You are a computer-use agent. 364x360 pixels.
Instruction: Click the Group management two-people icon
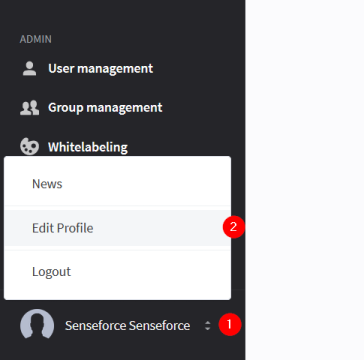tap(29, 108)
